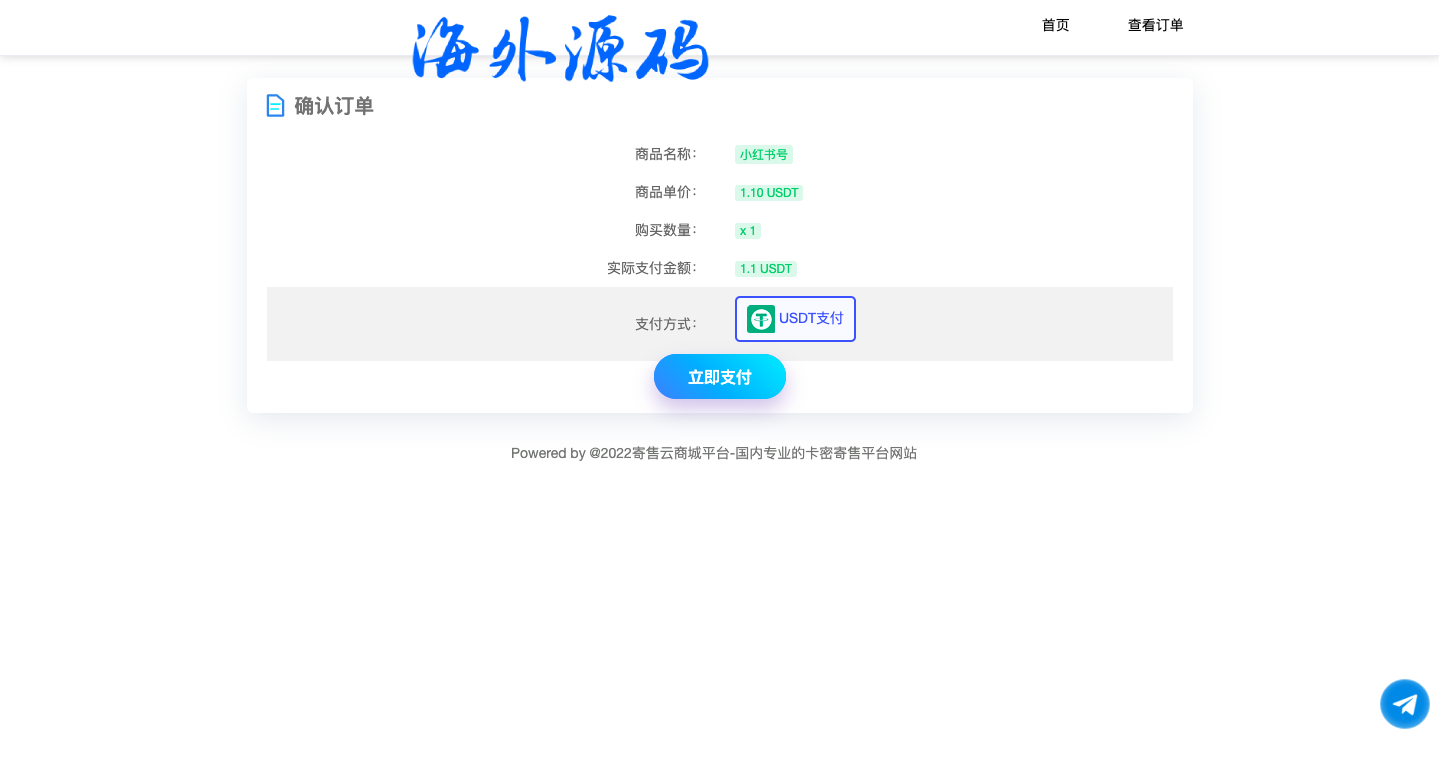Open the 查看订单 menu item
The height and width of the screenshot is (766, 1439).
(x=1155, y=25)
